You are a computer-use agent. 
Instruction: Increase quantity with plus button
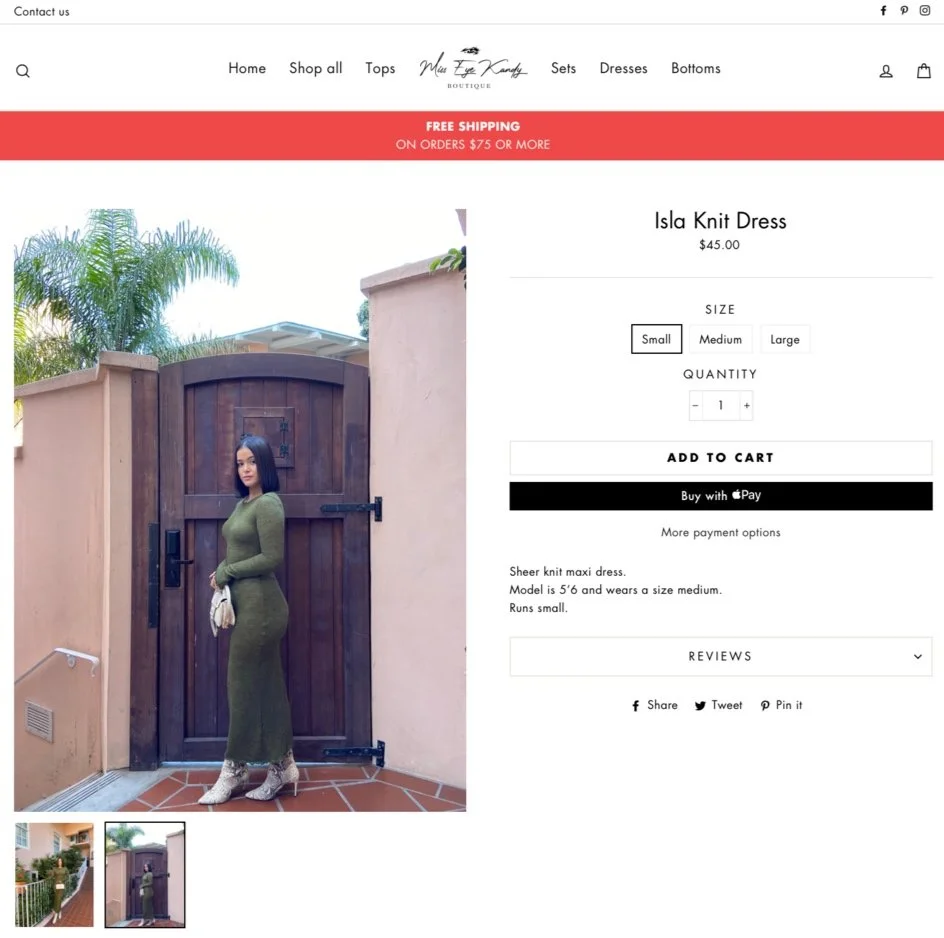pos(746,405)
